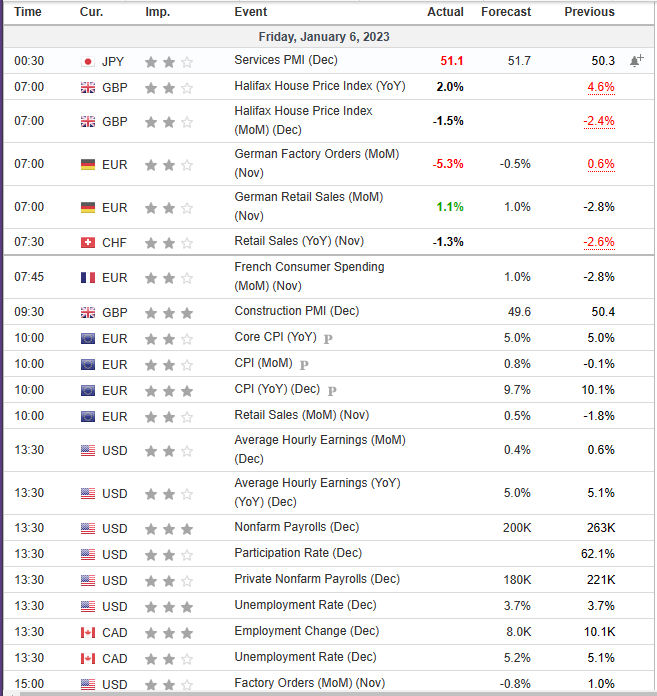The height and width of the screenshot is (696, 657).
Task: Click the German flag in German Factory Orders row
Action: pyautogui.click(x=87, y=164)
